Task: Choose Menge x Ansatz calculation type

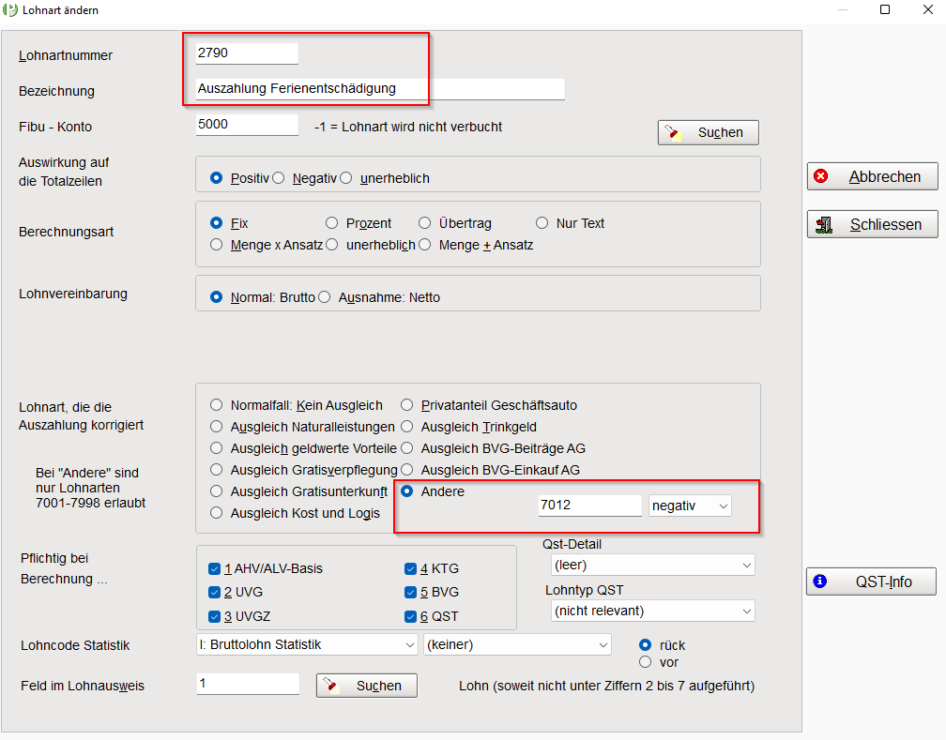Action: click(x=216, y=245)
